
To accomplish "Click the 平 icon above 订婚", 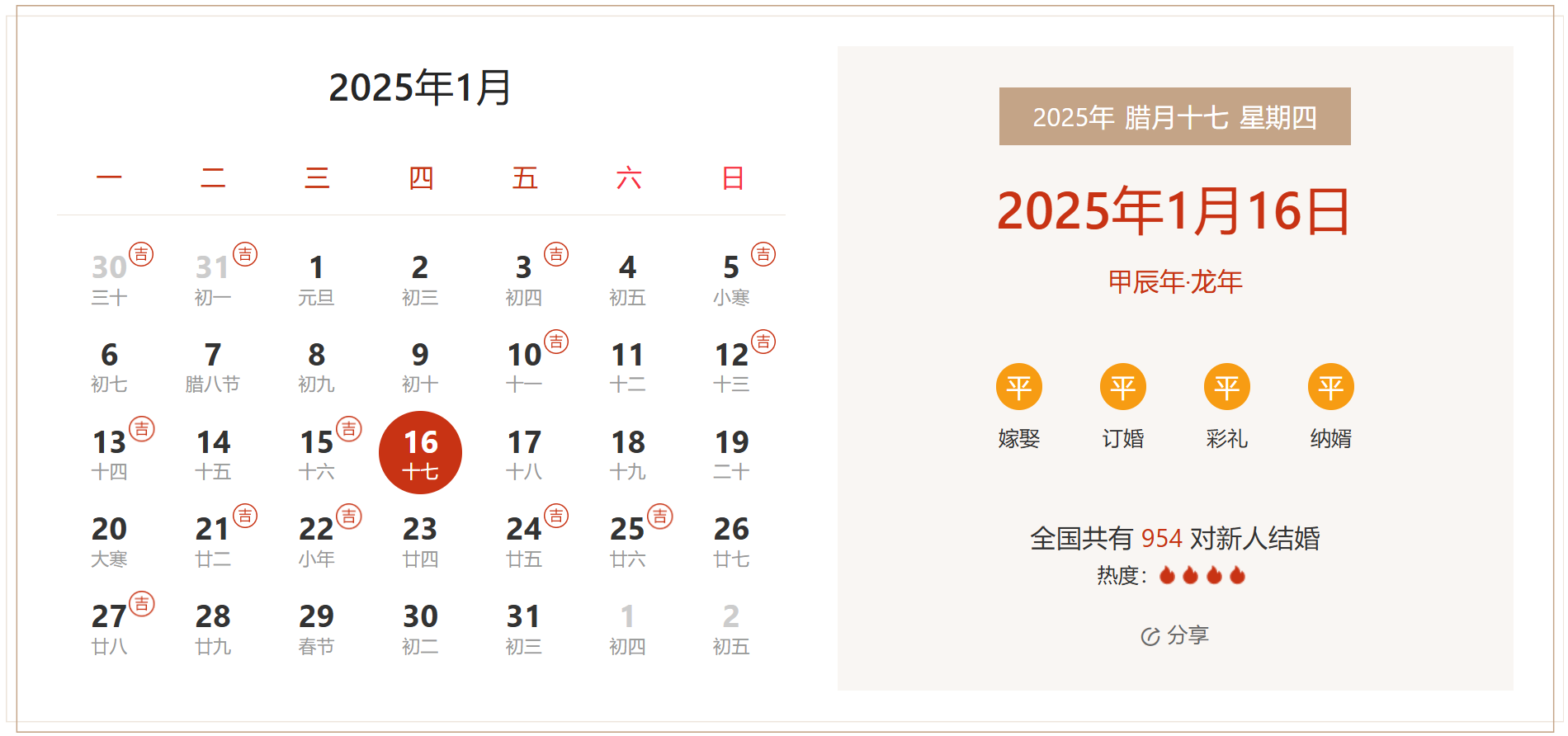I will 1123,387.
